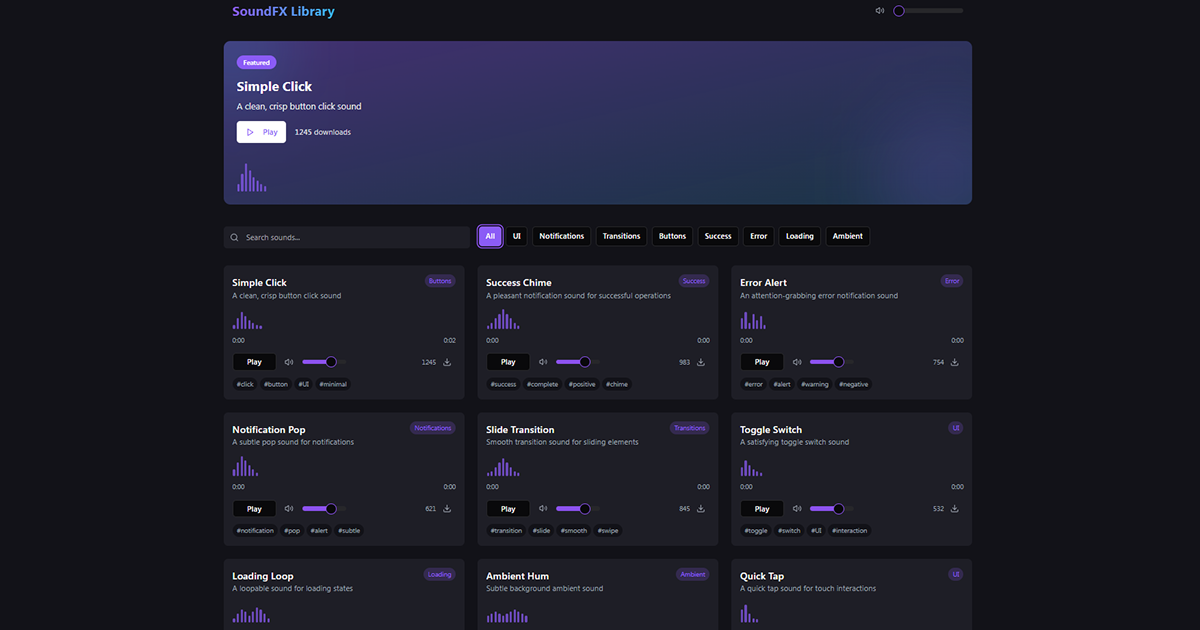
Task: Click the SoundFX Library logo title
Action: (283, 12)
